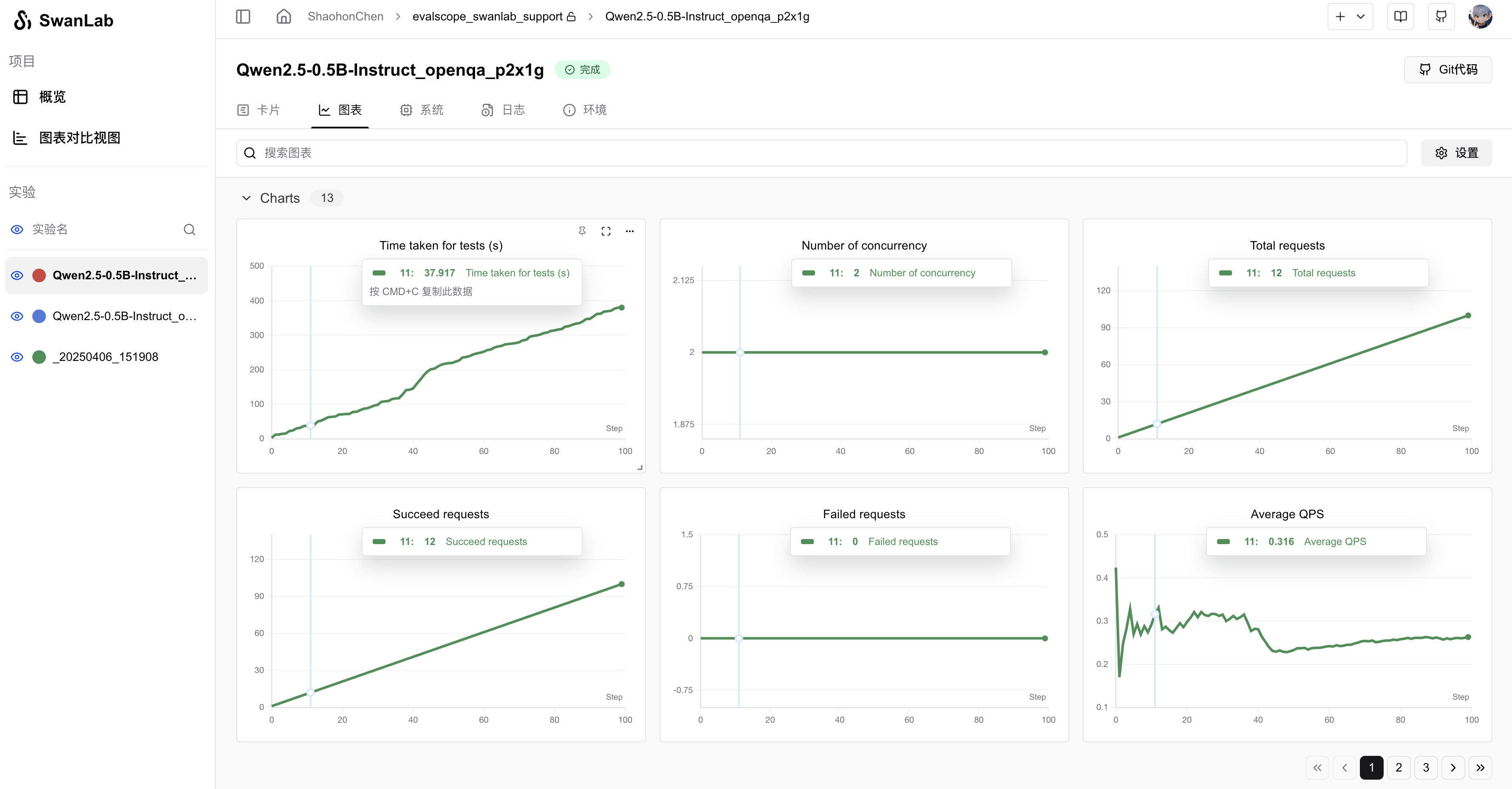
Task: Click the home icon in breadcrumb
Action: pos(283,17)
